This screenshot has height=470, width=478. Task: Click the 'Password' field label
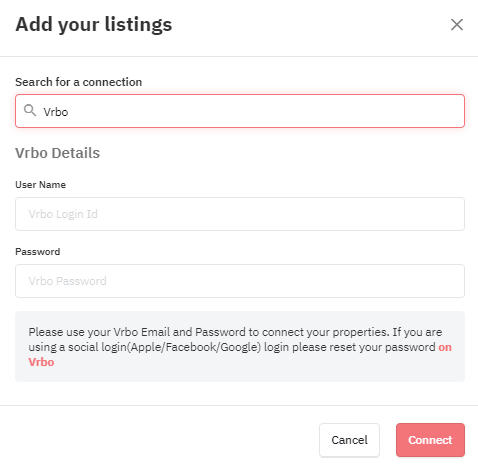tap(38, 252)
